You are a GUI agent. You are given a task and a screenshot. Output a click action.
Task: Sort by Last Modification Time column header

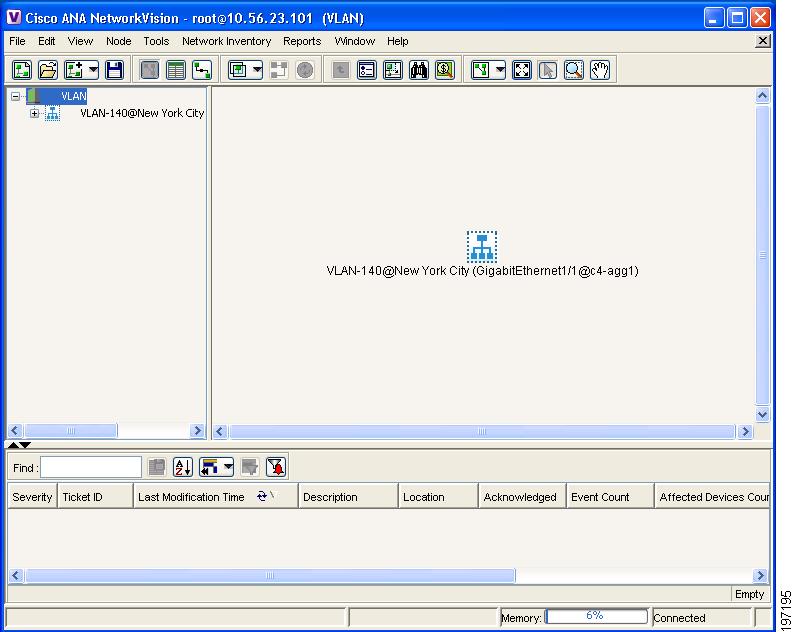click(216, 497)
